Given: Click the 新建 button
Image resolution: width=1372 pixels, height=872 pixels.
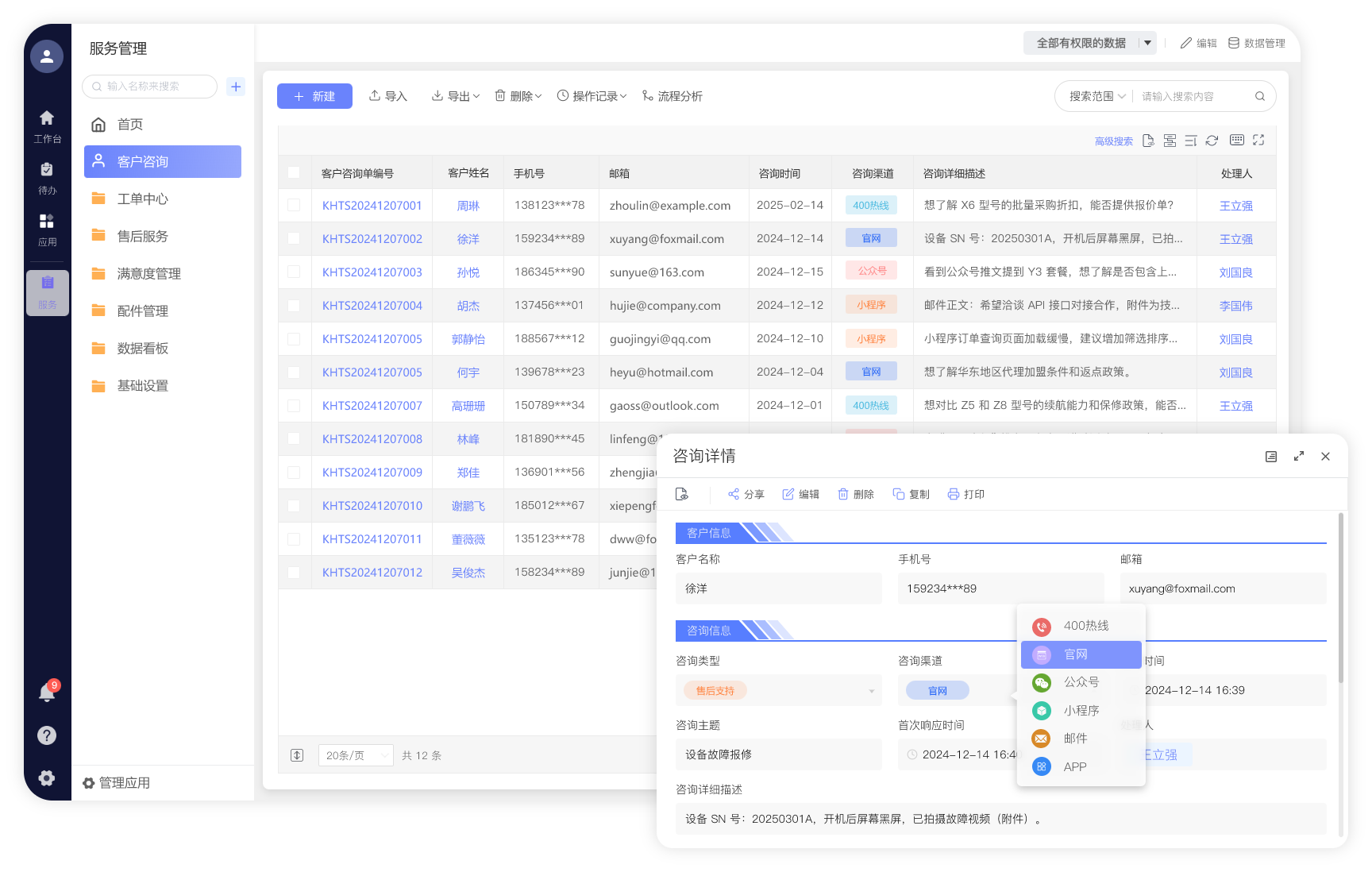Looking at the screenshot, I should tap(314, 96).
